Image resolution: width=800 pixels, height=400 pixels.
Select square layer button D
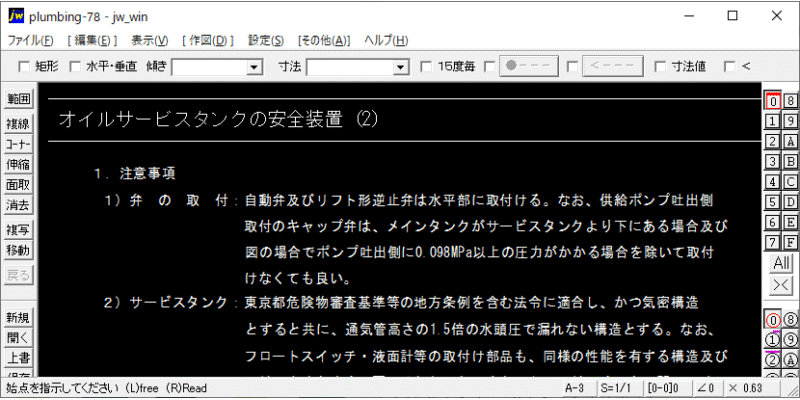790,202
